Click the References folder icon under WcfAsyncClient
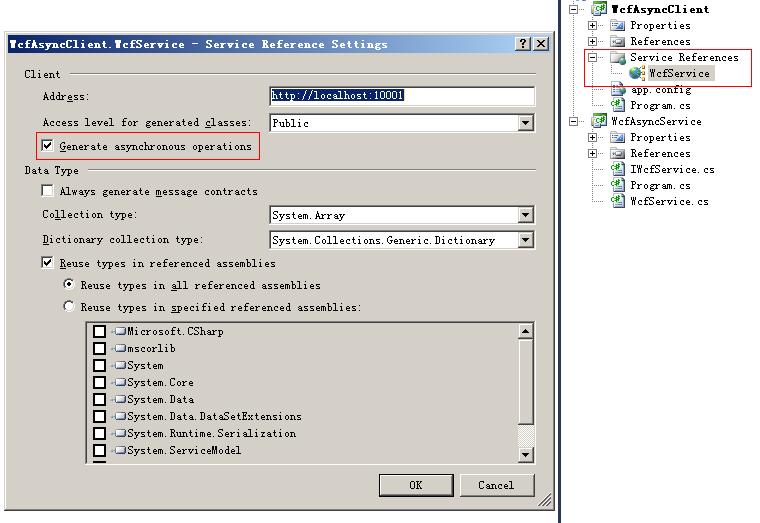 [618, 41]
